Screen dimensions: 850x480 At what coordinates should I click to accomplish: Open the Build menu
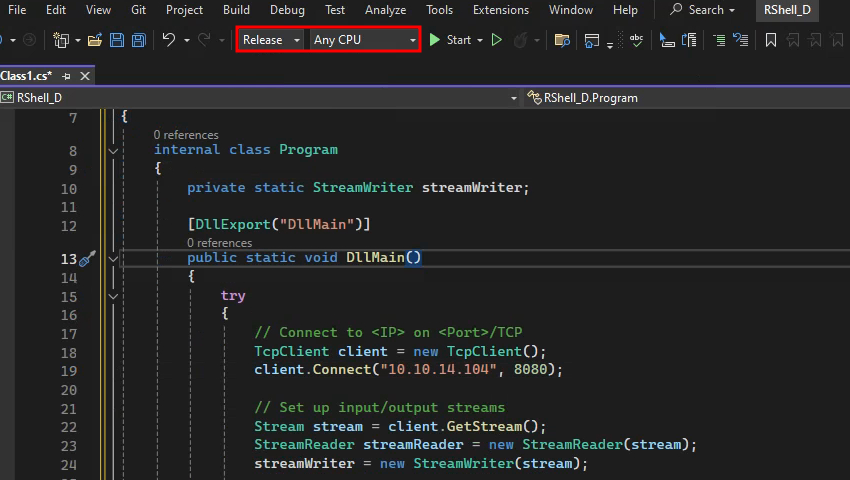point(236,10)
